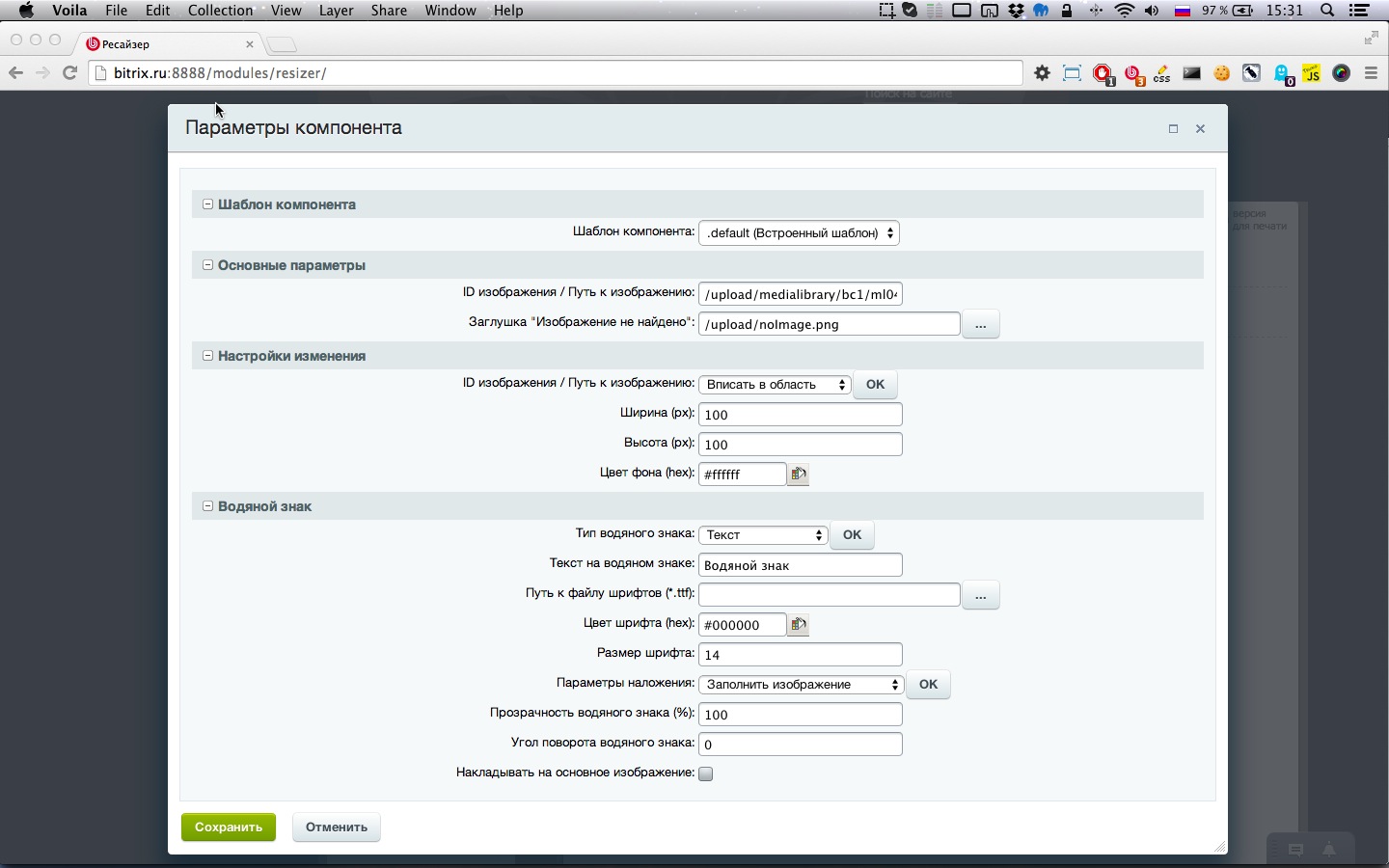
Task: Open the round color lens extension
Action: (x=1342, y=73)
